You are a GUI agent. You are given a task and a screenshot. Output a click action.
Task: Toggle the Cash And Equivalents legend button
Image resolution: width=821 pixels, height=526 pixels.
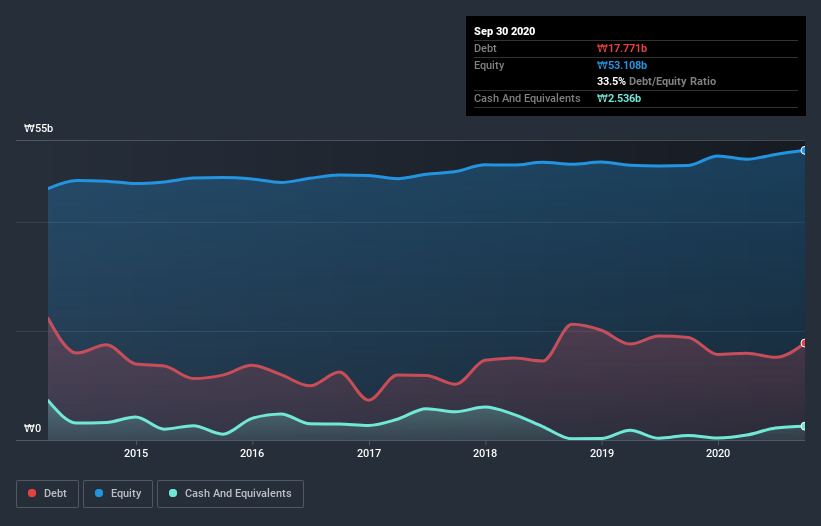230,494
